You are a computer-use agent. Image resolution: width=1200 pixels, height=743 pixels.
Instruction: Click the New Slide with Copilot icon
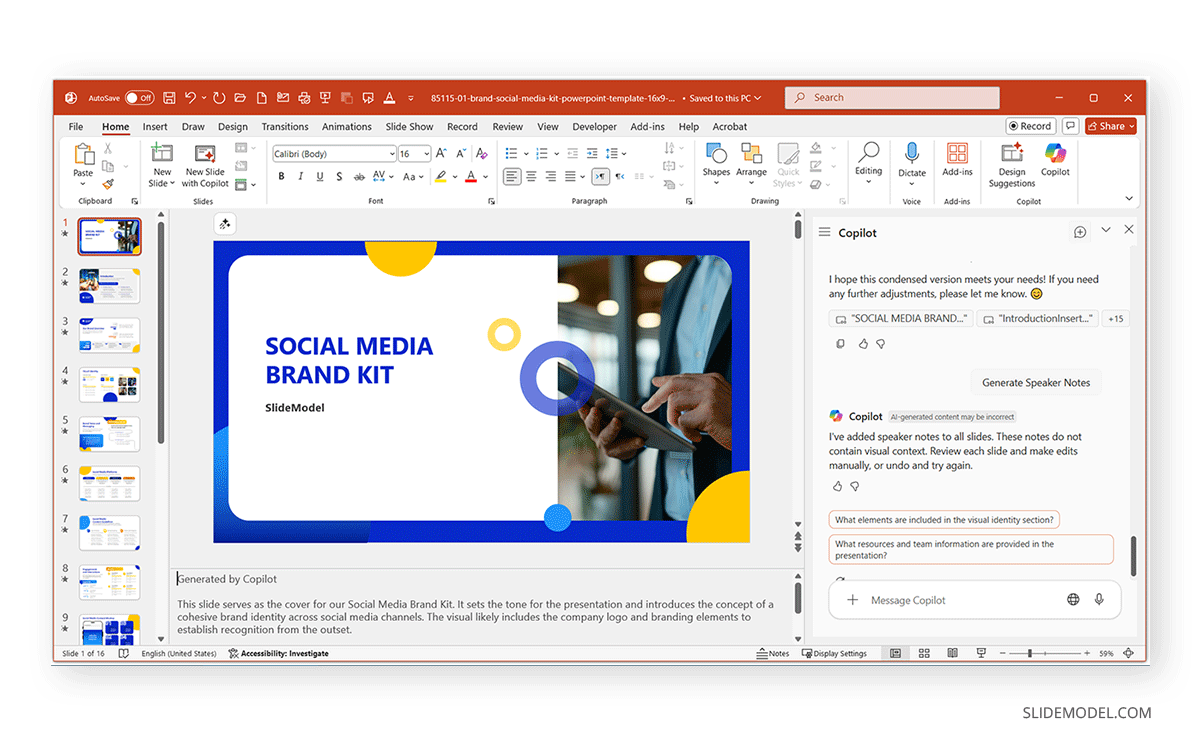(206, 154)
